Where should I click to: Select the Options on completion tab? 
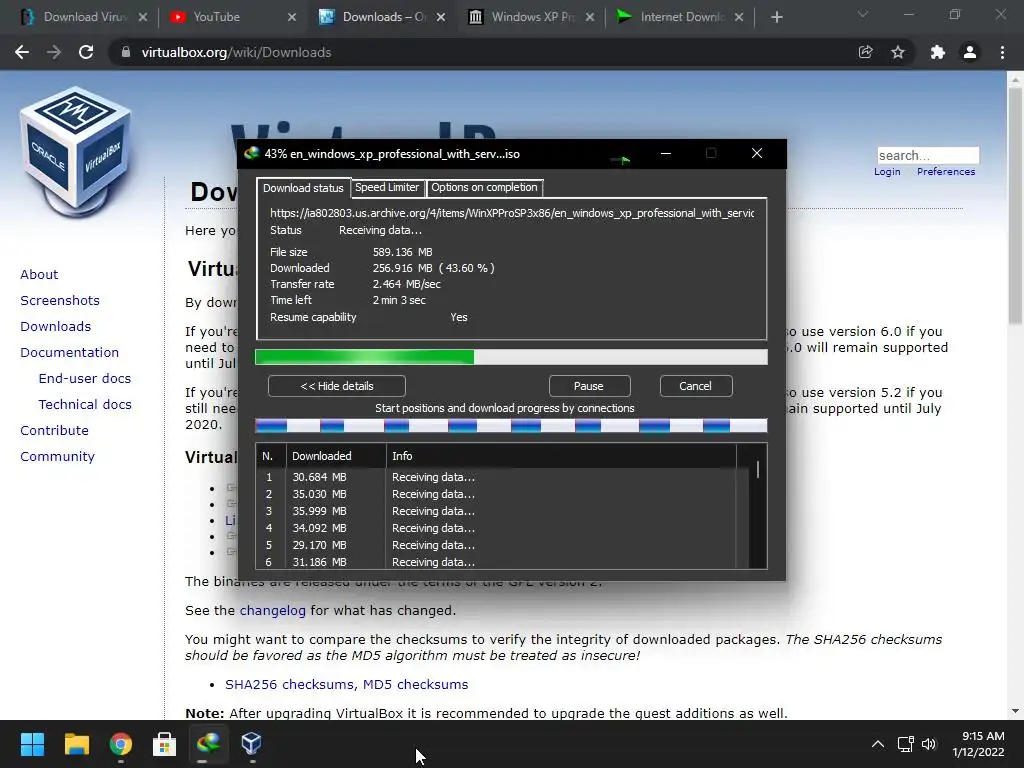484,187
